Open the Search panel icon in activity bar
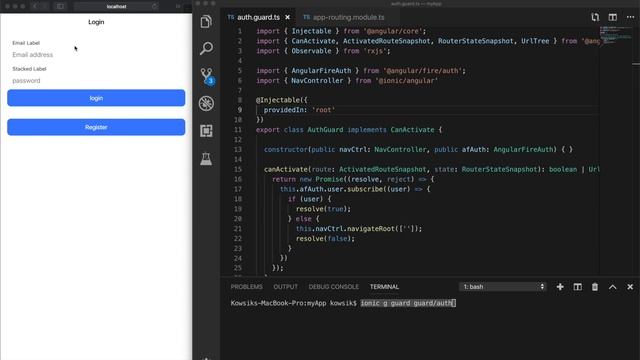Image resolution: width=640 pixels, height=360 pixels. tap(206, 49)
